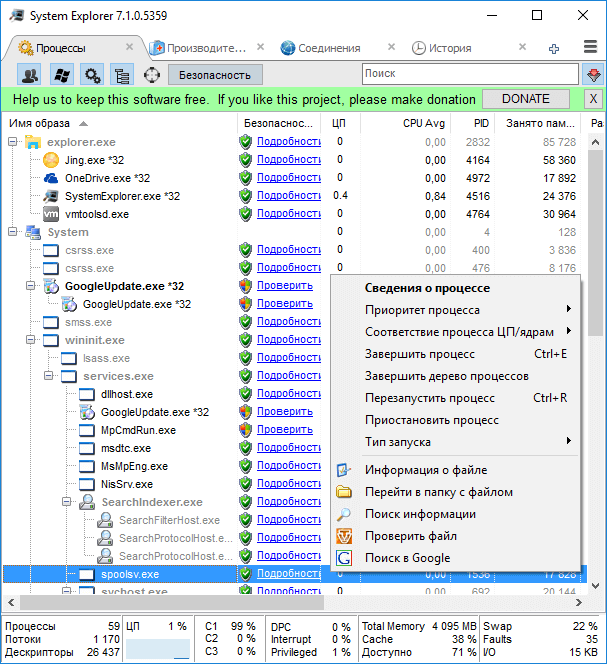Open the Тип запуска submenu
Image resolution: width=607 pixels, height=664 pixels.
coord(455,442)
